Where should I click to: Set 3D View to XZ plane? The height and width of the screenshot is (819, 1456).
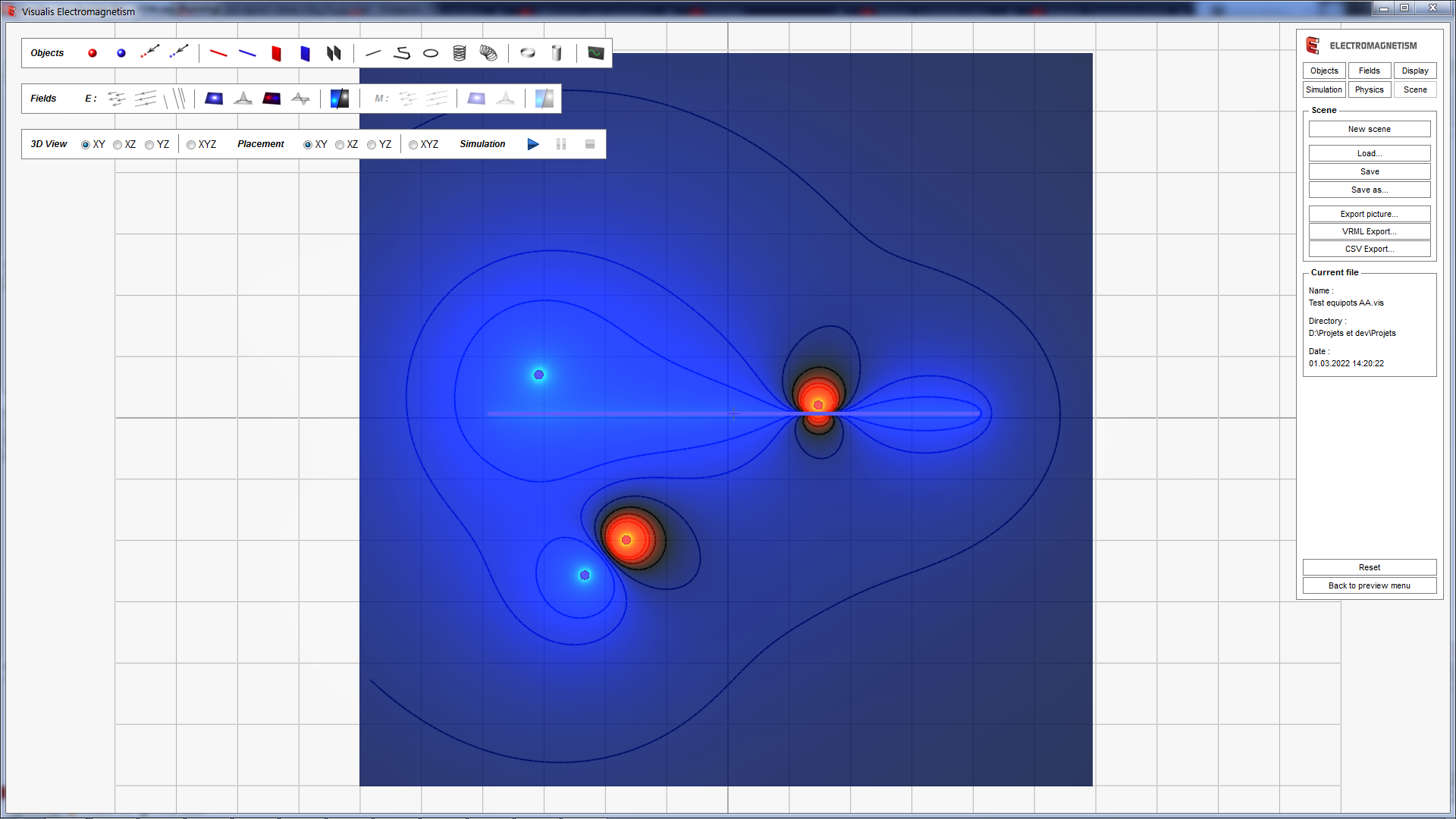[x=118, y=145]
